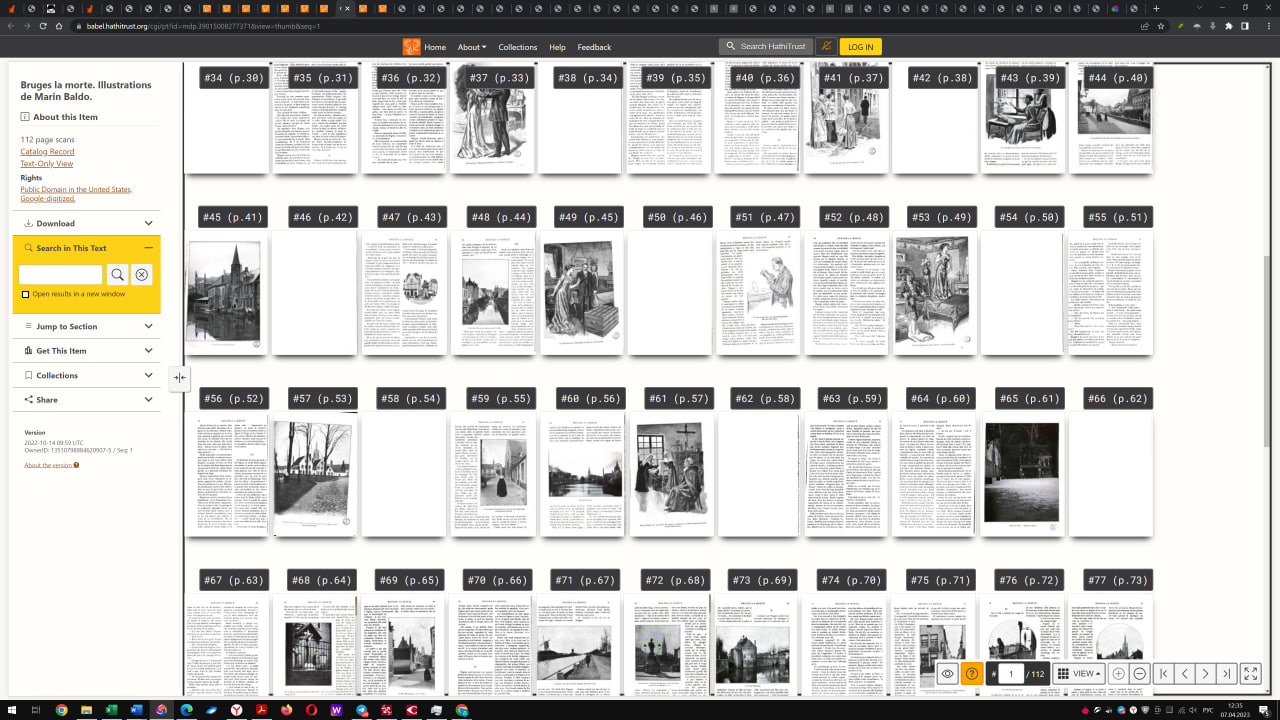Open the VIEW mode dropdown
The image size is (1280, 720).
coord(1081,674)
